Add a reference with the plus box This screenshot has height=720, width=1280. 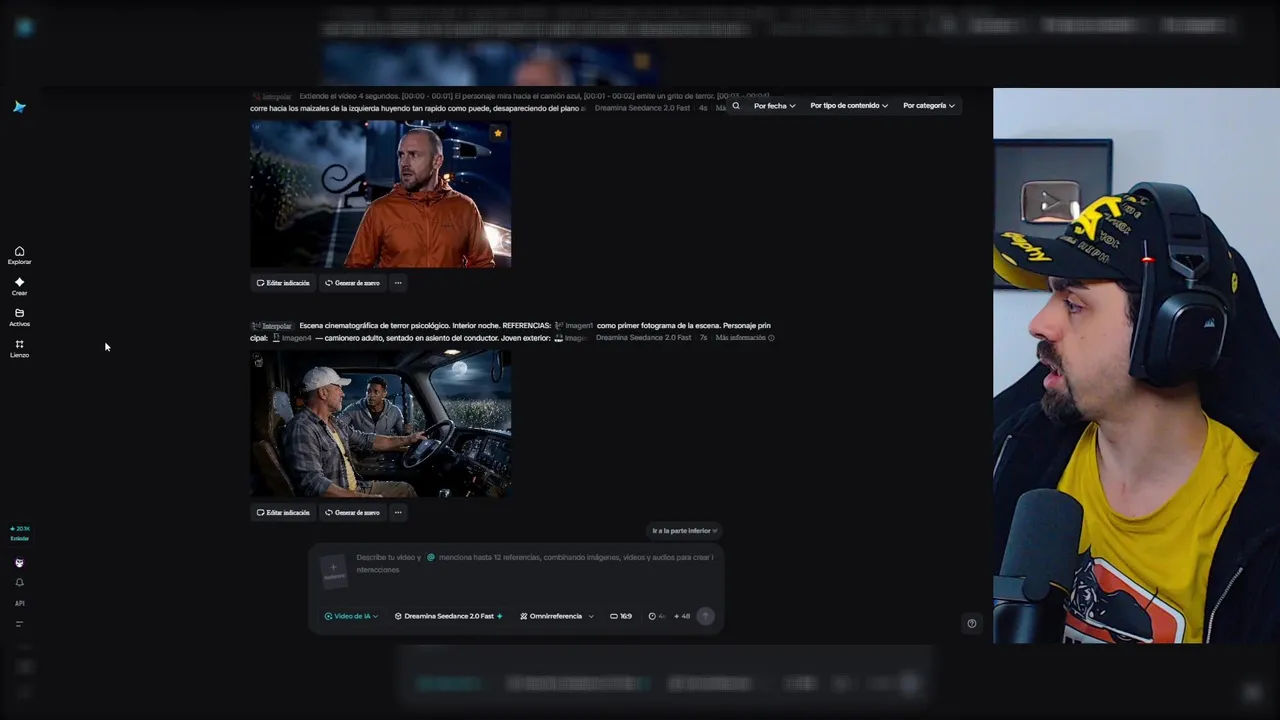[333, 571]
